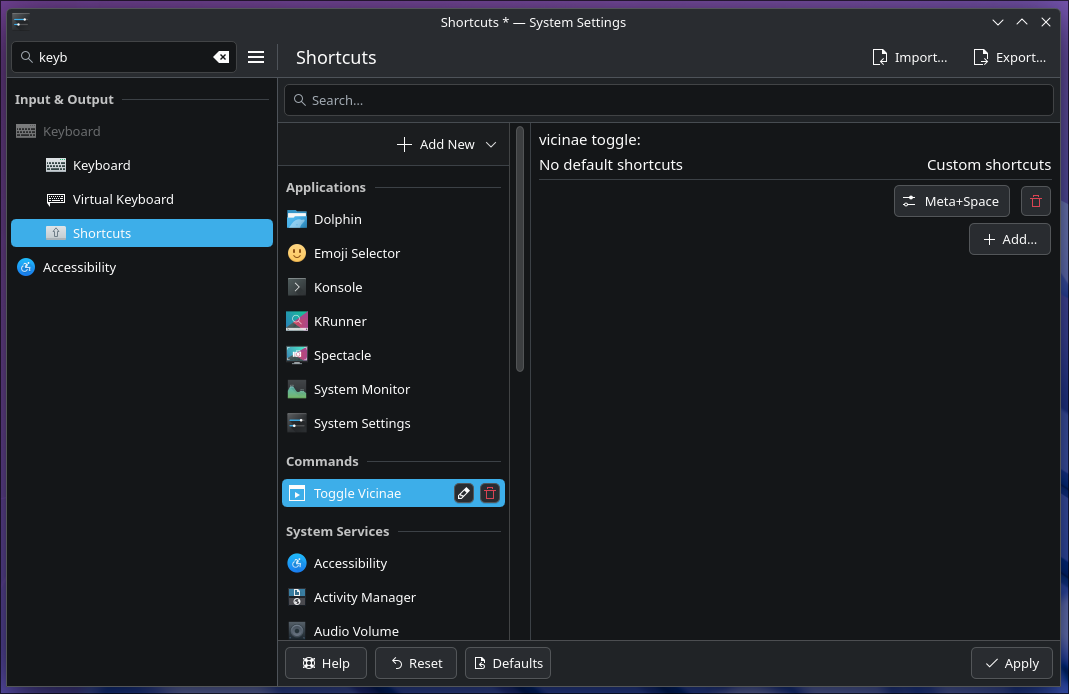Screen dimensions: 1069x694
Task: Delete Toggle Vicinae using its trash icon
Action: [489, 493]
